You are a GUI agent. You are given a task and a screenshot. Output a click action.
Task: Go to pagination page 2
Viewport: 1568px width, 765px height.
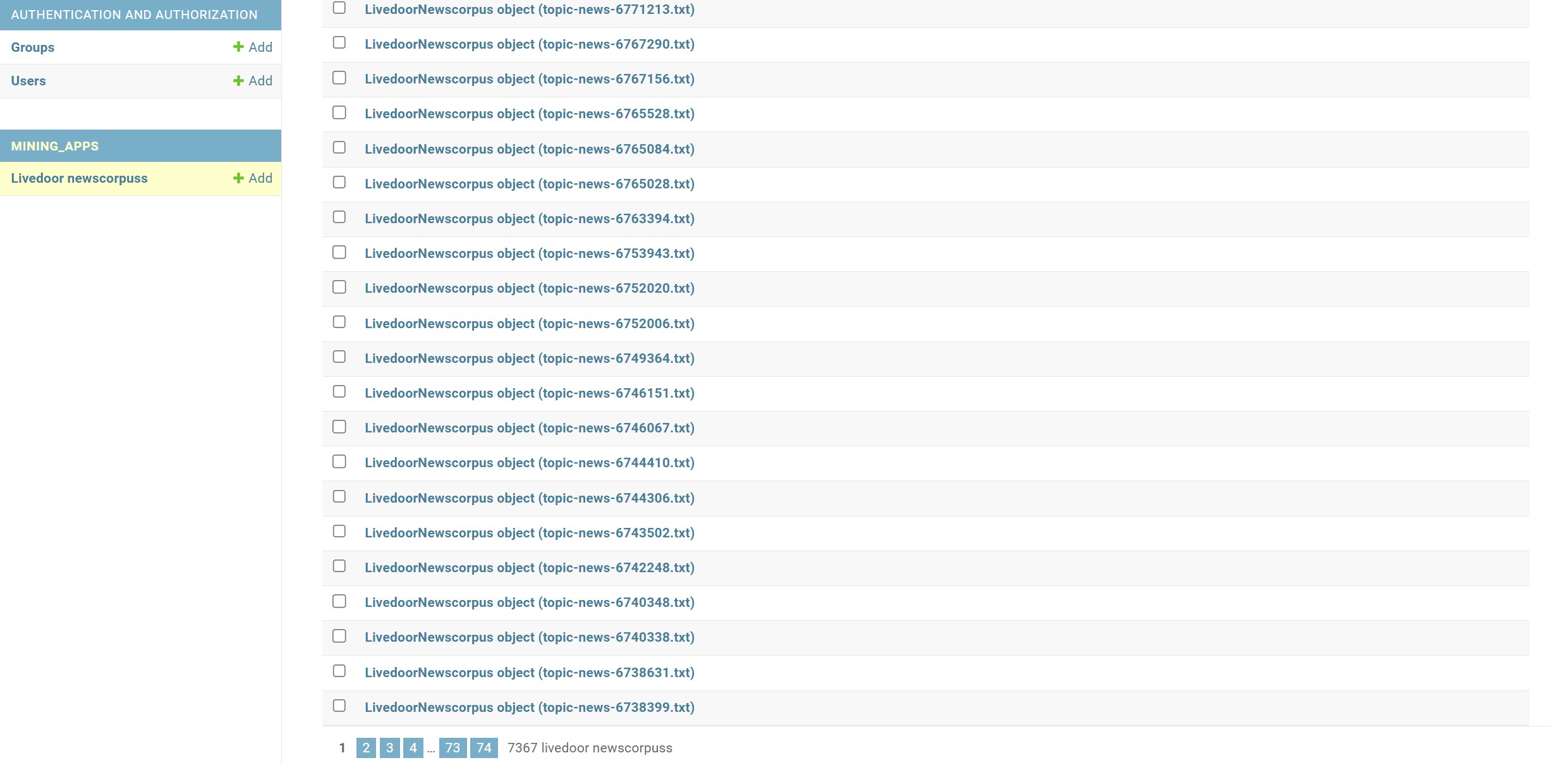[x=366, y=748]
